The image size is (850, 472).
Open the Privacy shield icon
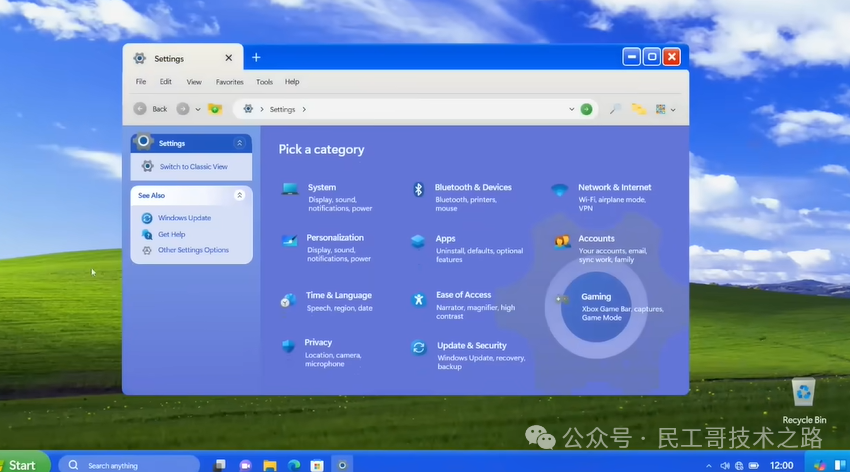click(288, 346)
